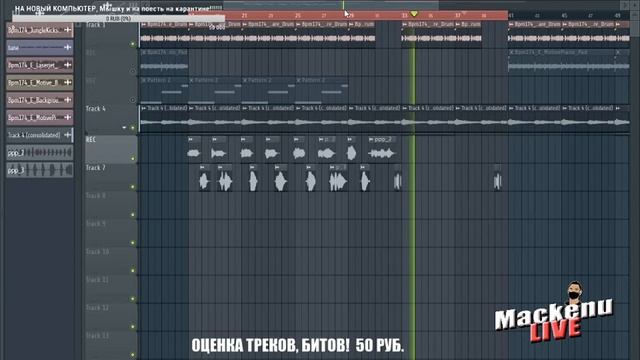This screenshot has height=360, width=640.
Task: Select the Track 9 header label
Action: [x=96, y=224]
